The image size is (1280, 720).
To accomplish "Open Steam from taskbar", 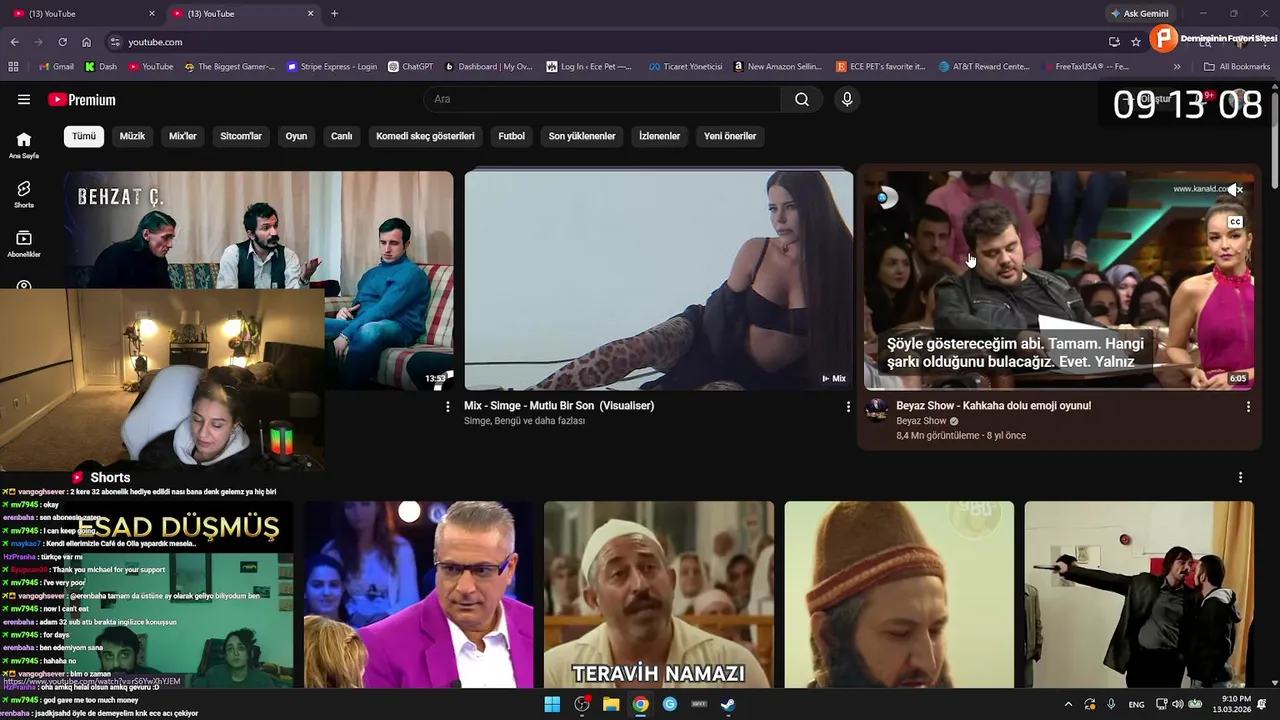I will [728, 704].
